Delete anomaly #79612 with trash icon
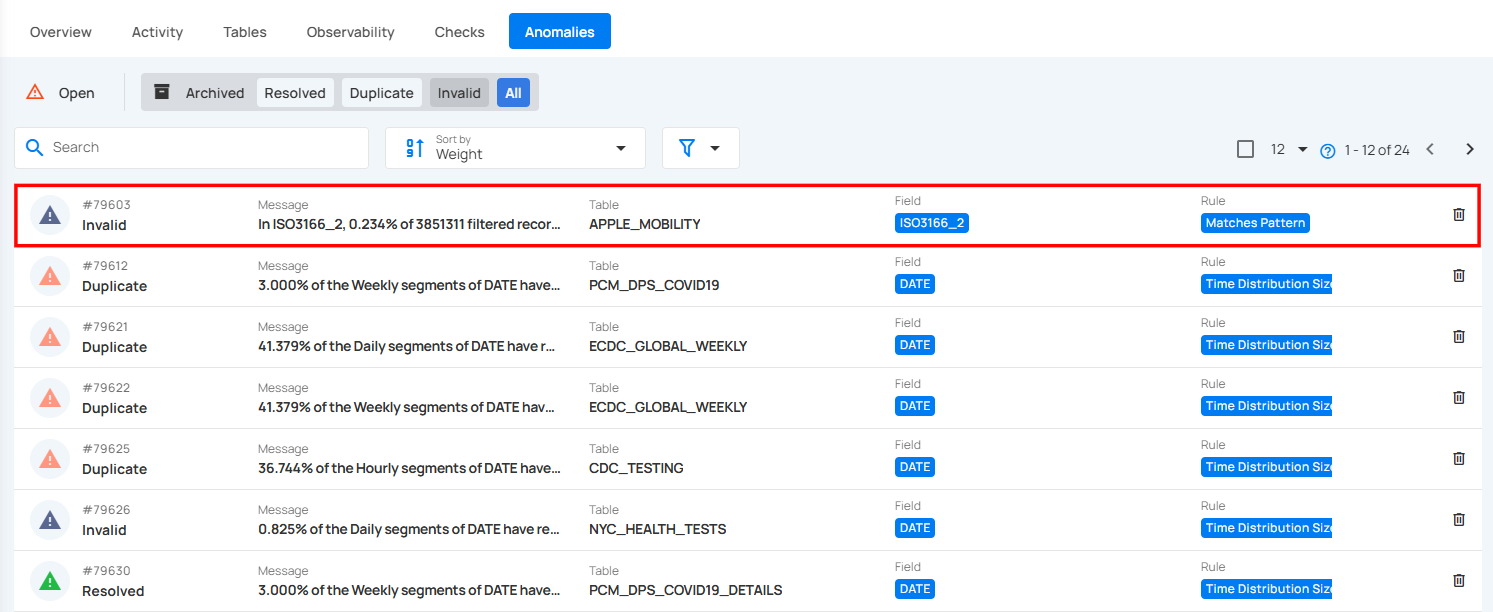 (1458, 275)
